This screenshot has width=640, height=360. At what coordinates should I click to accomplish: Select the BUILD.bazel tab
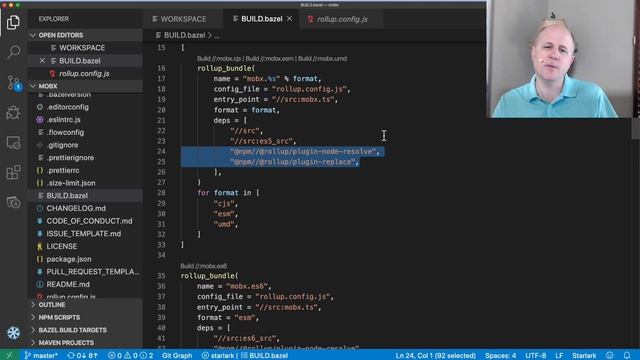[x=261, y=19]
